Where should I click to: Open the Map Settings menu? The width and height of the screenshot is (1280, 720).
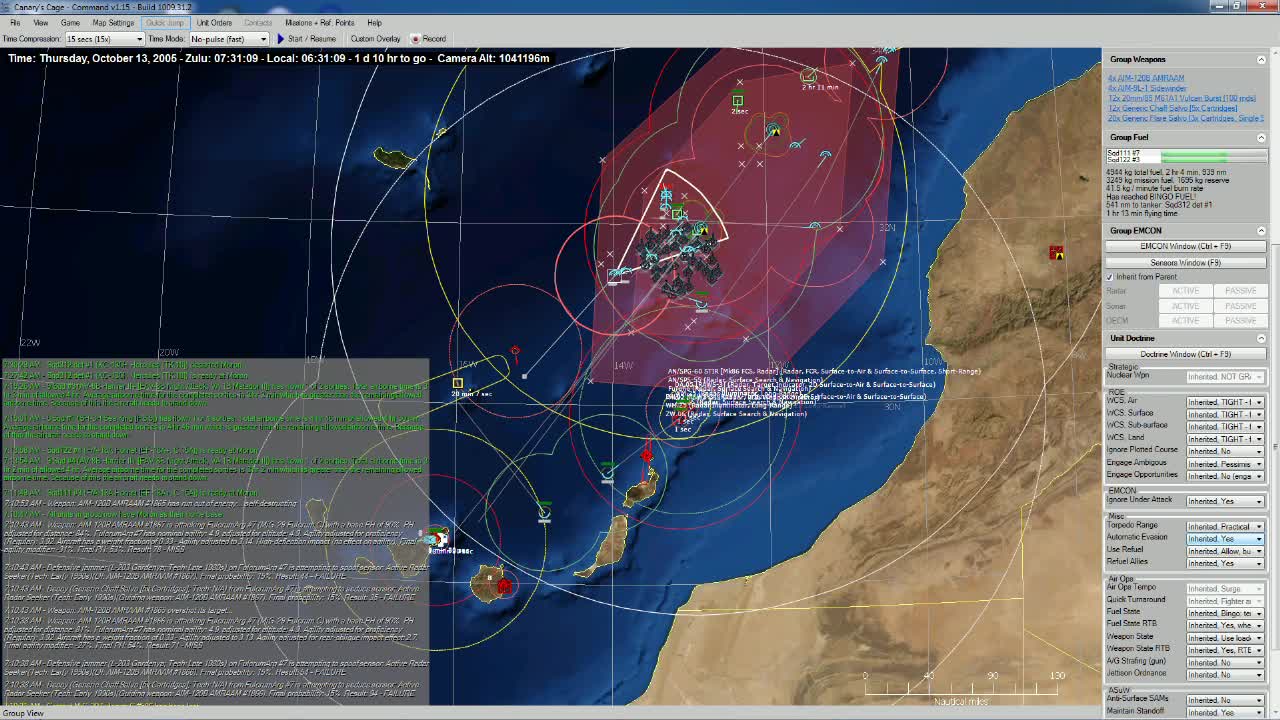point(113,22)
